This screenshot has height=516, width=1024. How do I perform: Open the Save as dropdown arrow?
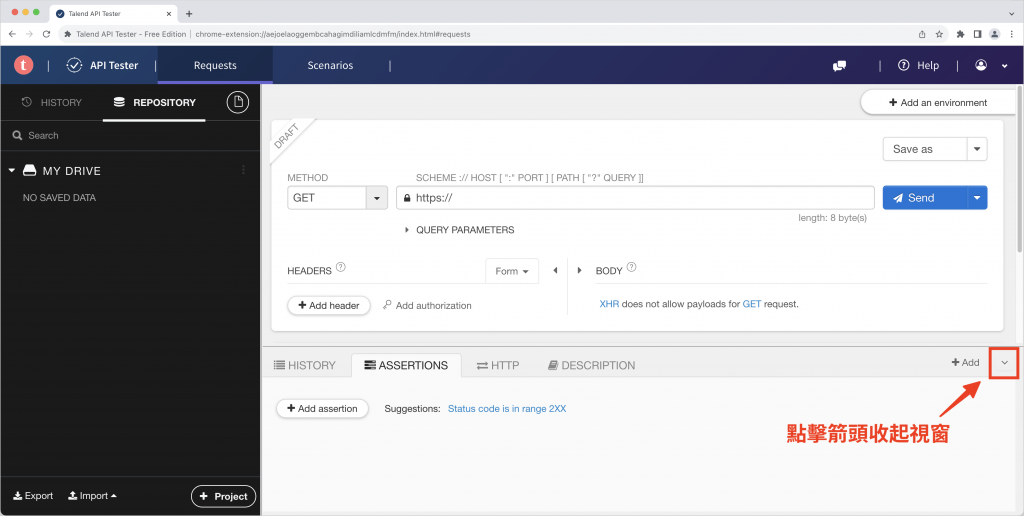977,149
